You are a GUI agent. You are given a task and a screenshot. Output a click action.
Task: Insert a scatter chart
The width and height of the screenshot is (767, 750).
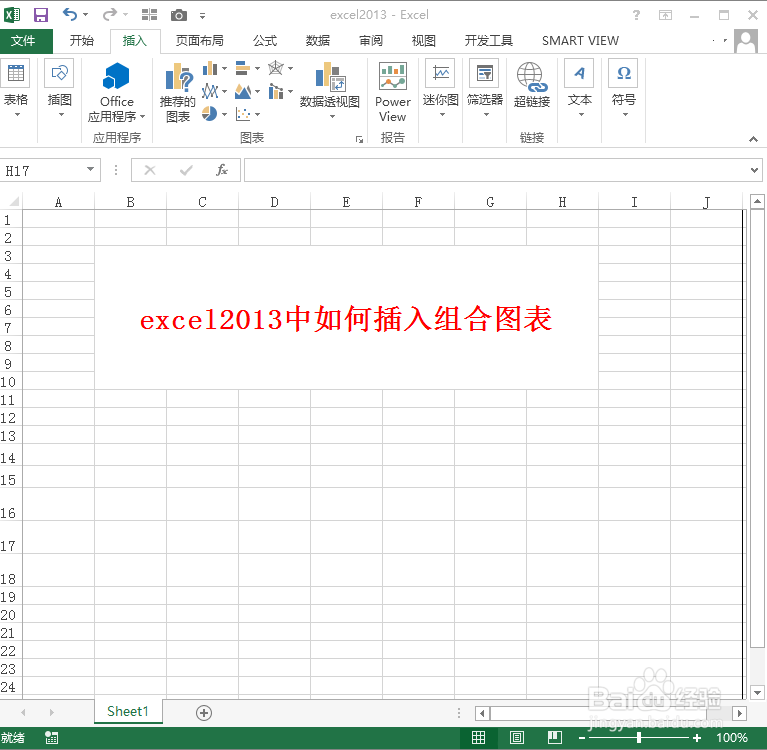coord(243,114)
